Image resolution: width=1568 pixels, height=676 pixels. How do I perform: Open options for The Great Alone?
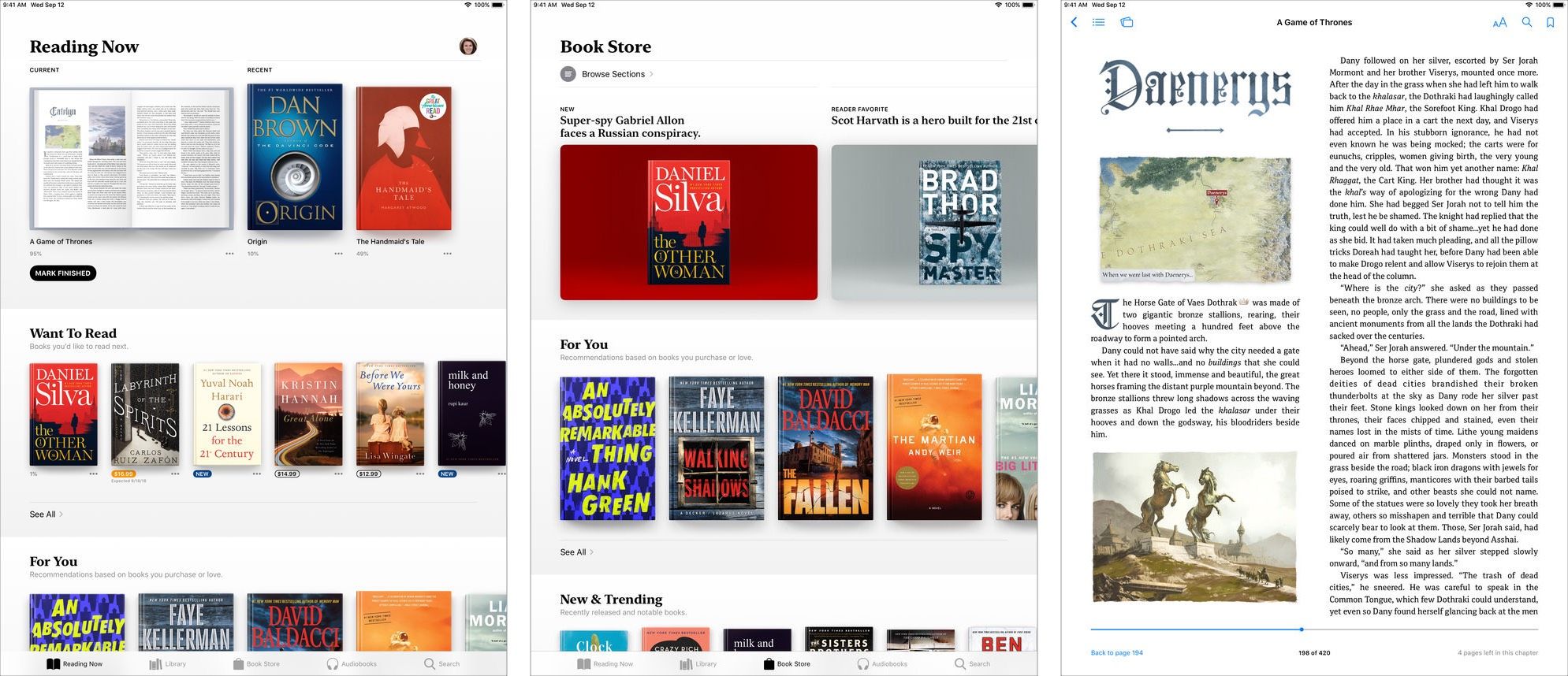click(x=338, y=474)
